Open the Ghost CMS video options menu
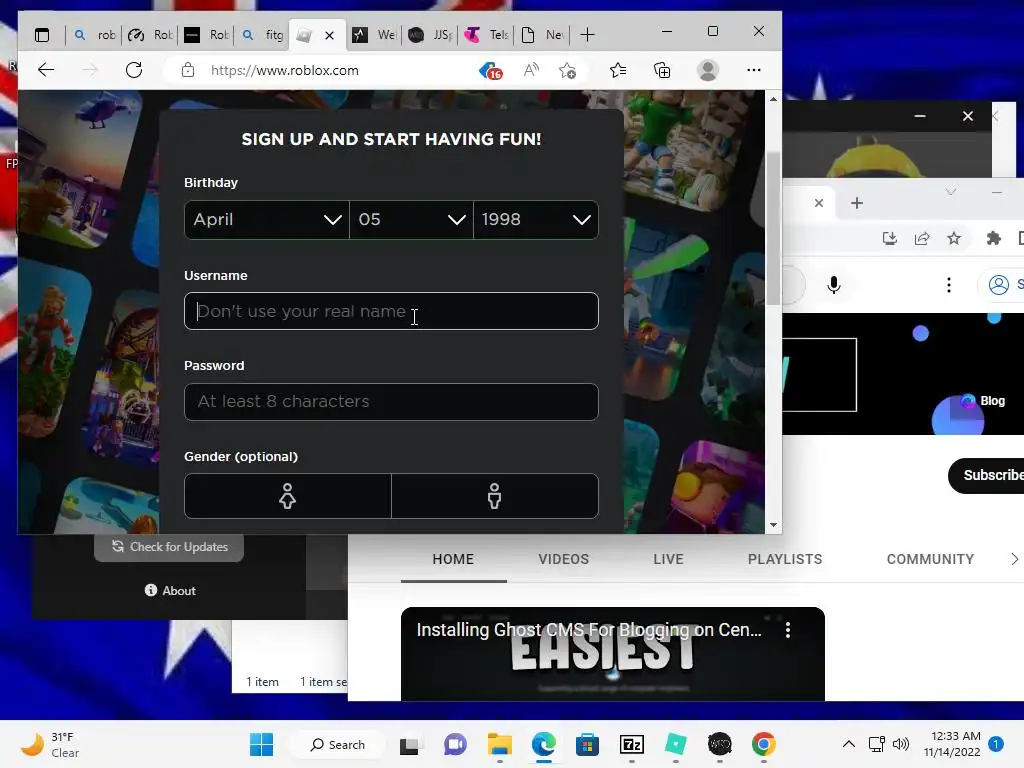The height and width of the screenshot is (768, 1024). coord(788,630)
